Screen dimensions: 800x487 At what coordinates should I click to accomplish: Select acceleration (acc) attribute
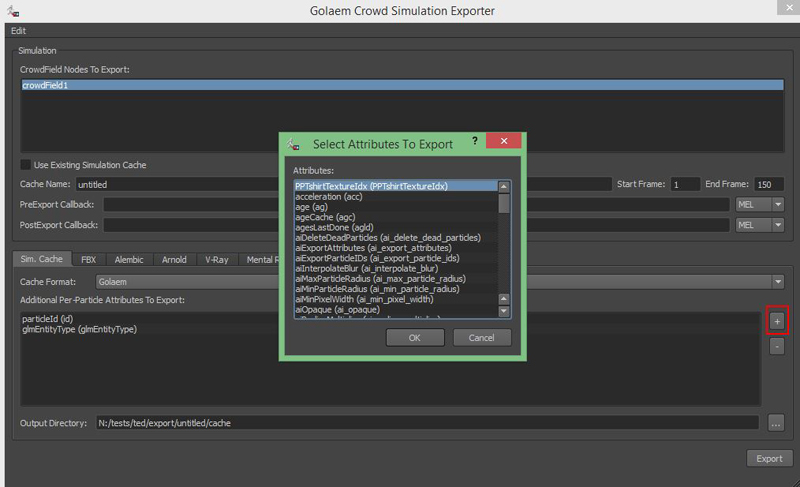(x=396, y=196)
